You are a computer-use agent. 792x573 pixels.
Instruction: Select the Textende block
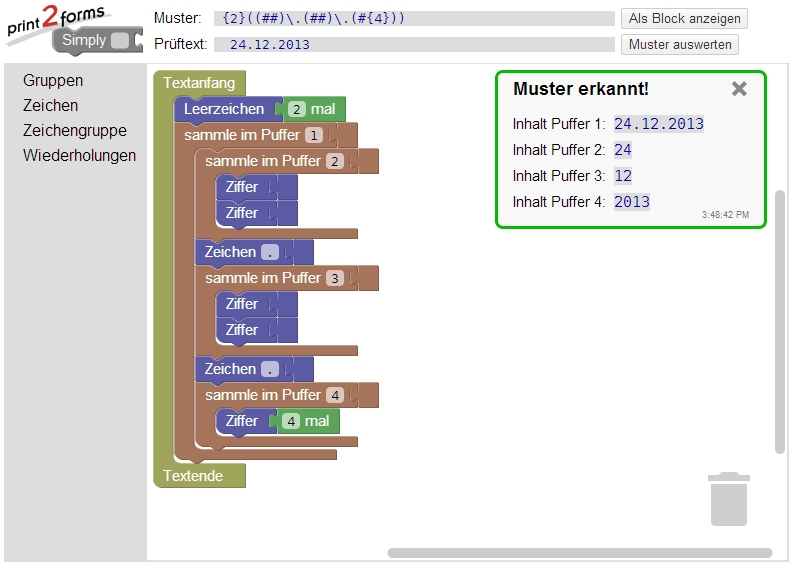click(x=193, y=476)
